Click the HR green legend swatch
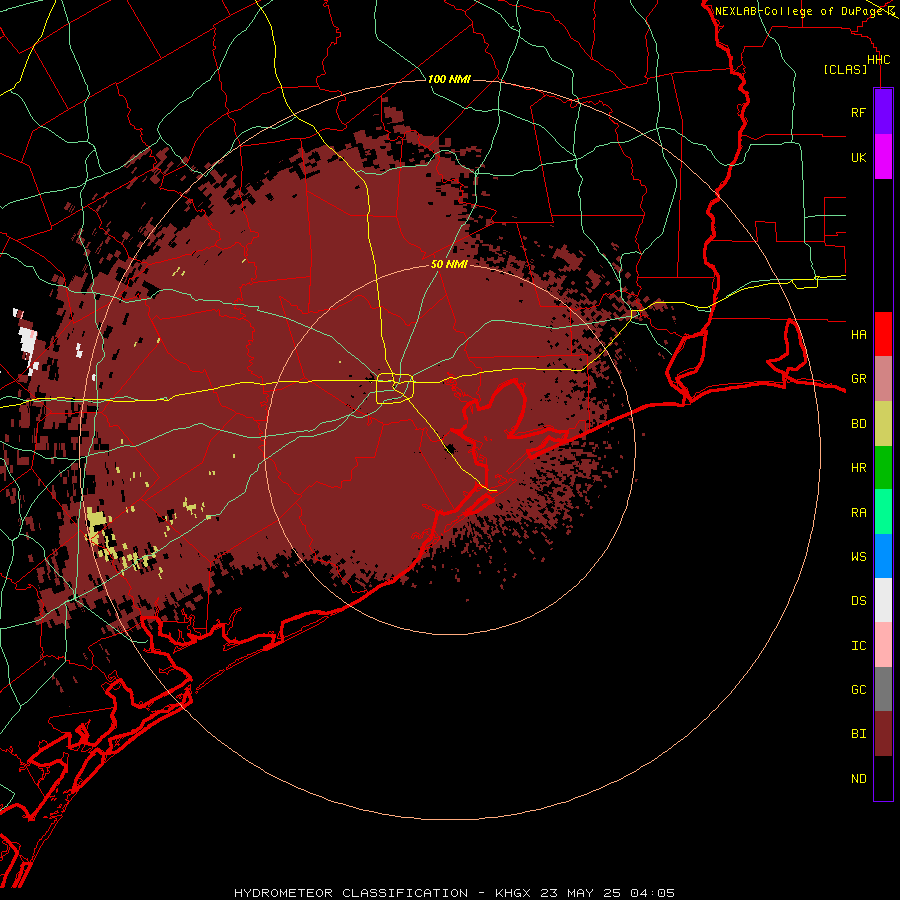Image resolution: width=900 pixels, height=900 pixels. tap(883, 468)
